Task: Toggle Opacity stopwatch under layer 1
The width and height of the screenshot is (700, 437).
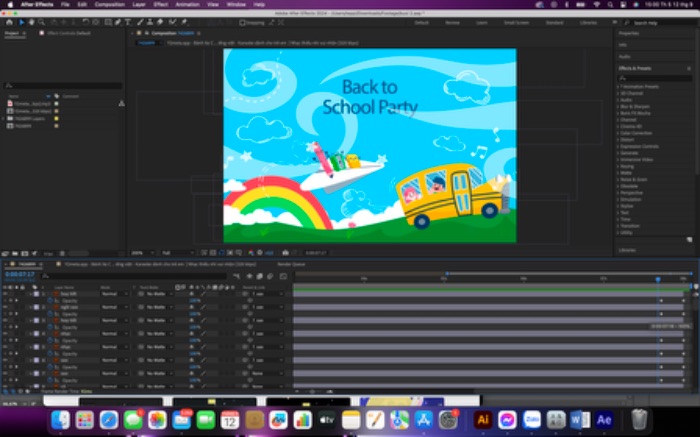Action: [x=50, y=300]
